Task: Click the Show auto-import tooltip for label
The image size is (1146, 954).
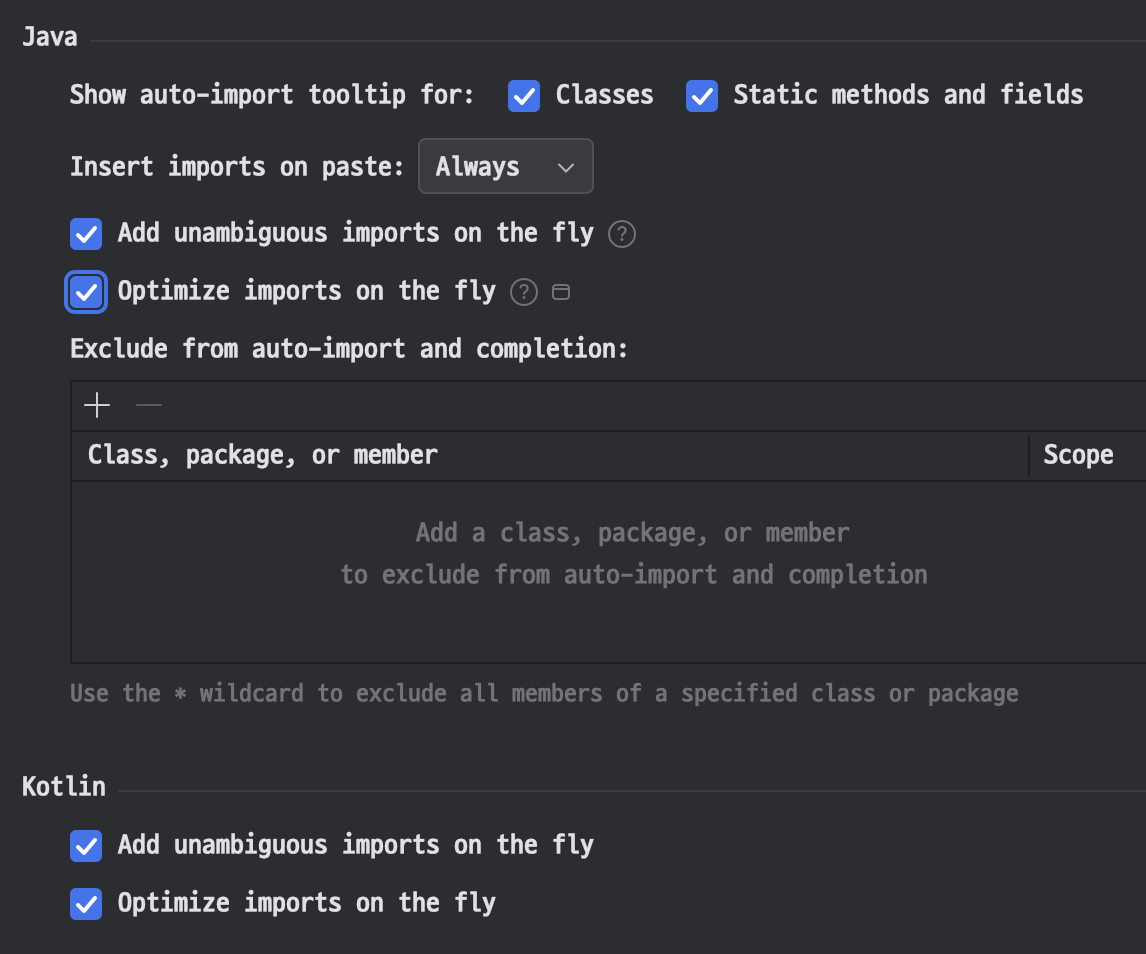Action: pyautogui.click(x=272, y=95)
